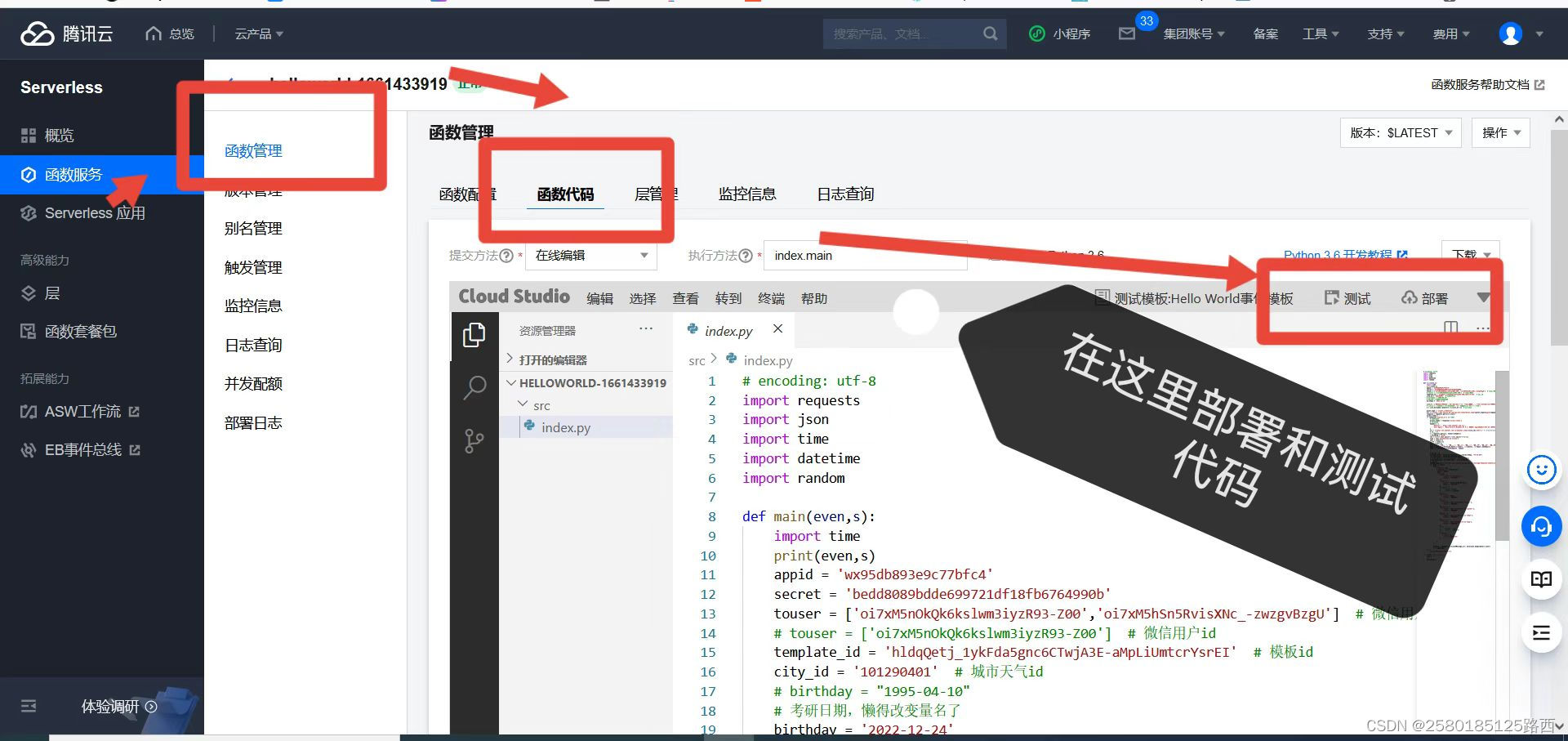
Task: Select 监控信息 in the left function menu
Action: coord(253,306)
